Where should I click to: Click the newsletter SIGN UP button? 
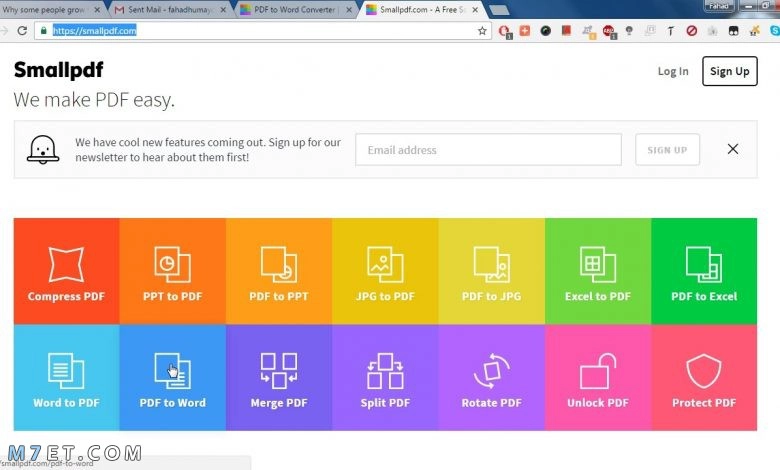click(x=667, y=150)
